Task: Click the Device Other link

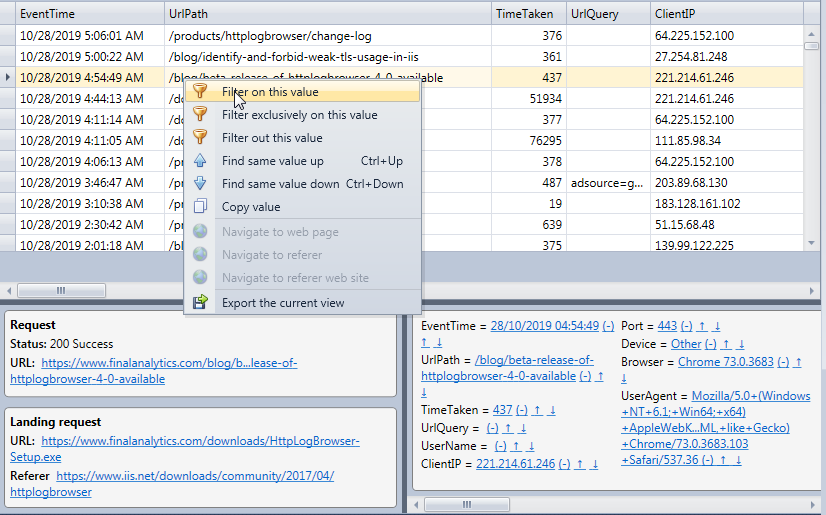Action: coord(686,344)
